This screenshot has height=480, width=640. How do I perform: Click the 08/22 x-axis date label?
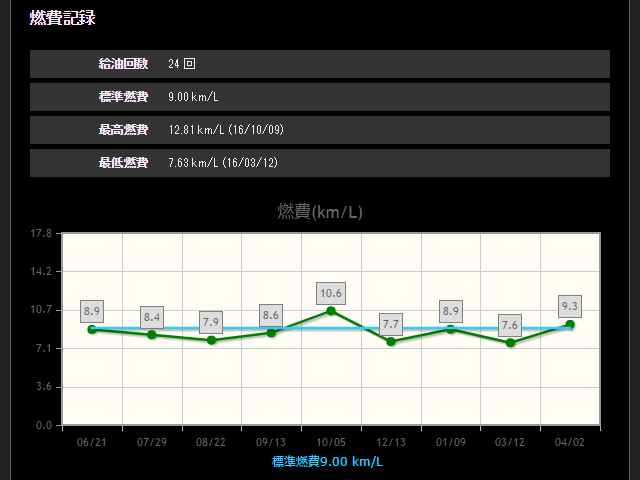coord(211,442)
